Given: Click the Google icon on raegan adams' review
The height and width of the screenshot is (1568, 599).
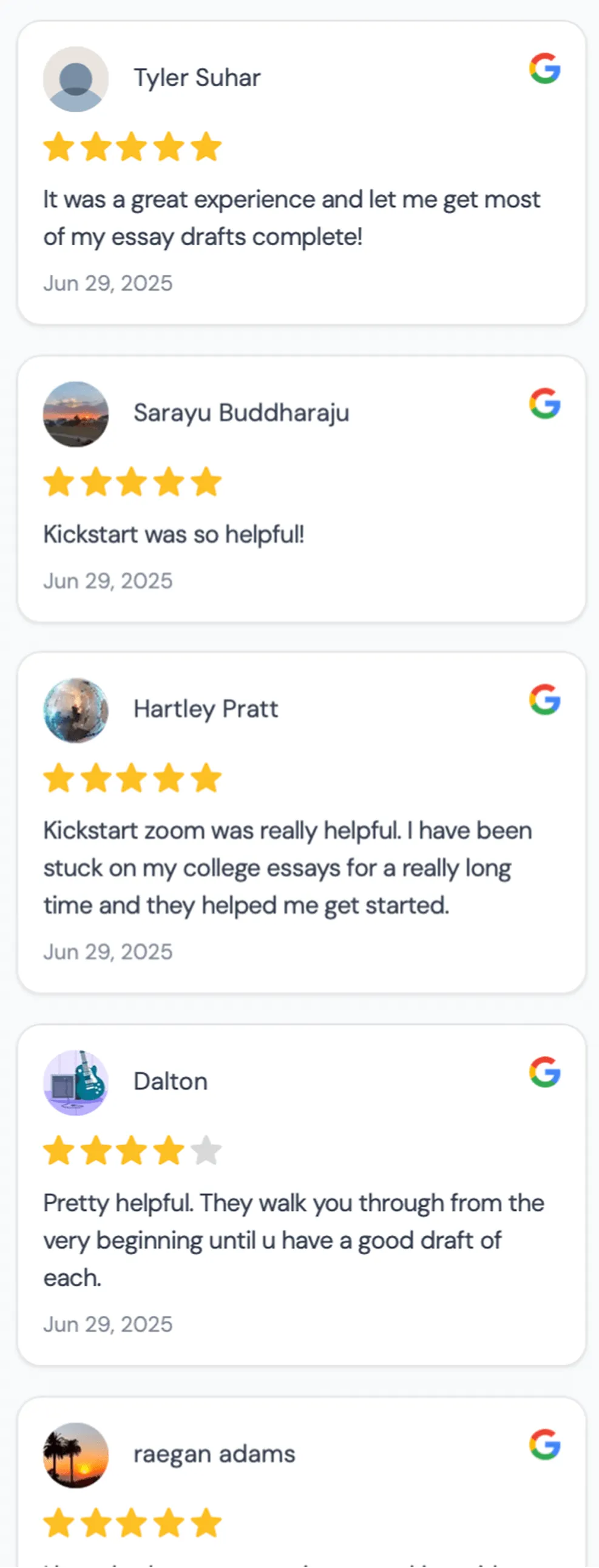Looking at the screenshot, I should (545, 1444).
